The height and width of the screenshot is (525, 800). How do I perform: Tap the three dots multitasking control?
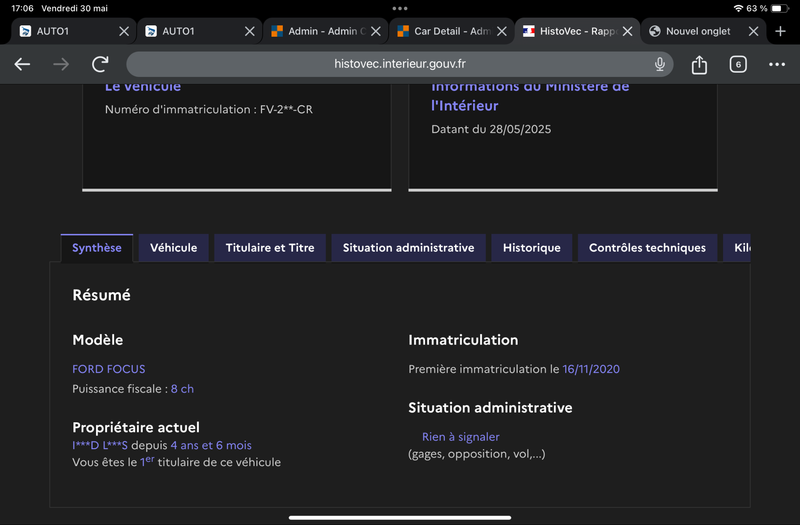400,8
